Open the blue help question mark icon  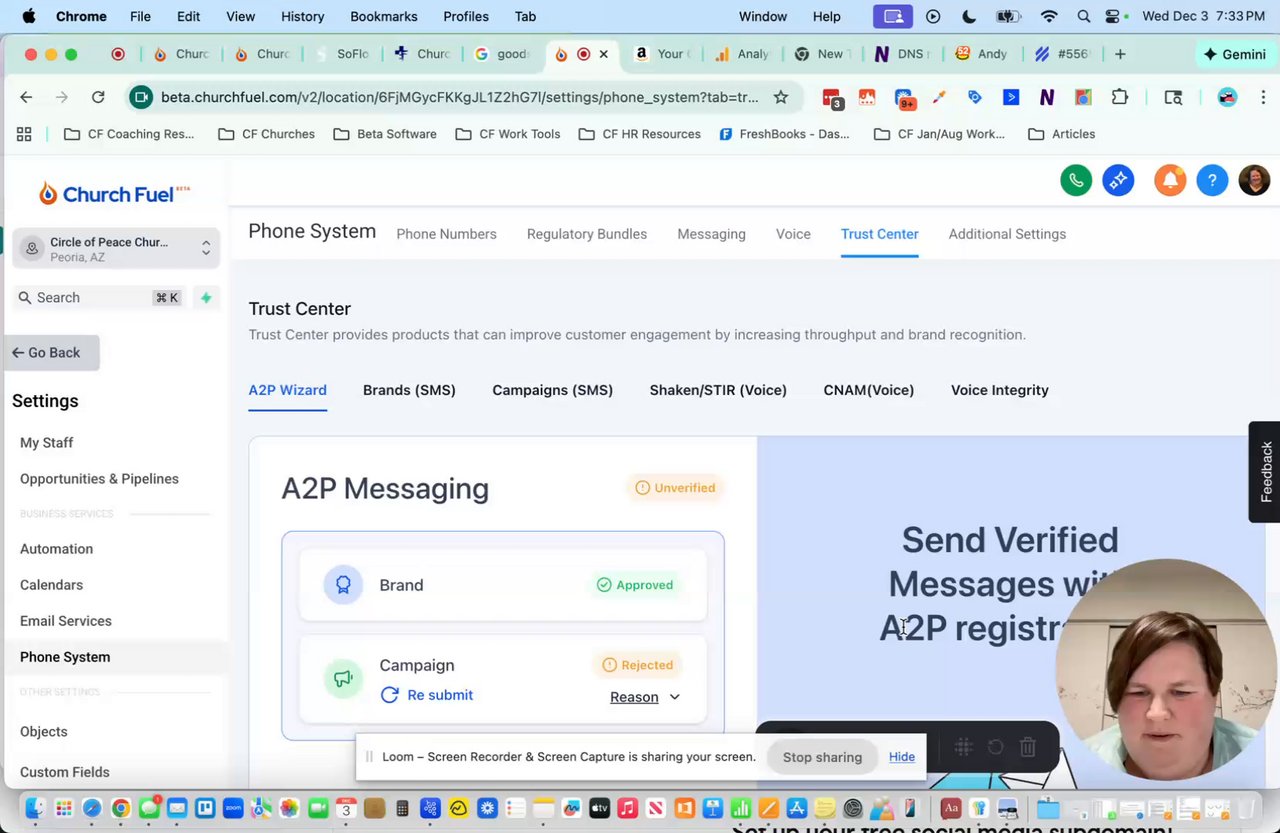coord(1212,180)
